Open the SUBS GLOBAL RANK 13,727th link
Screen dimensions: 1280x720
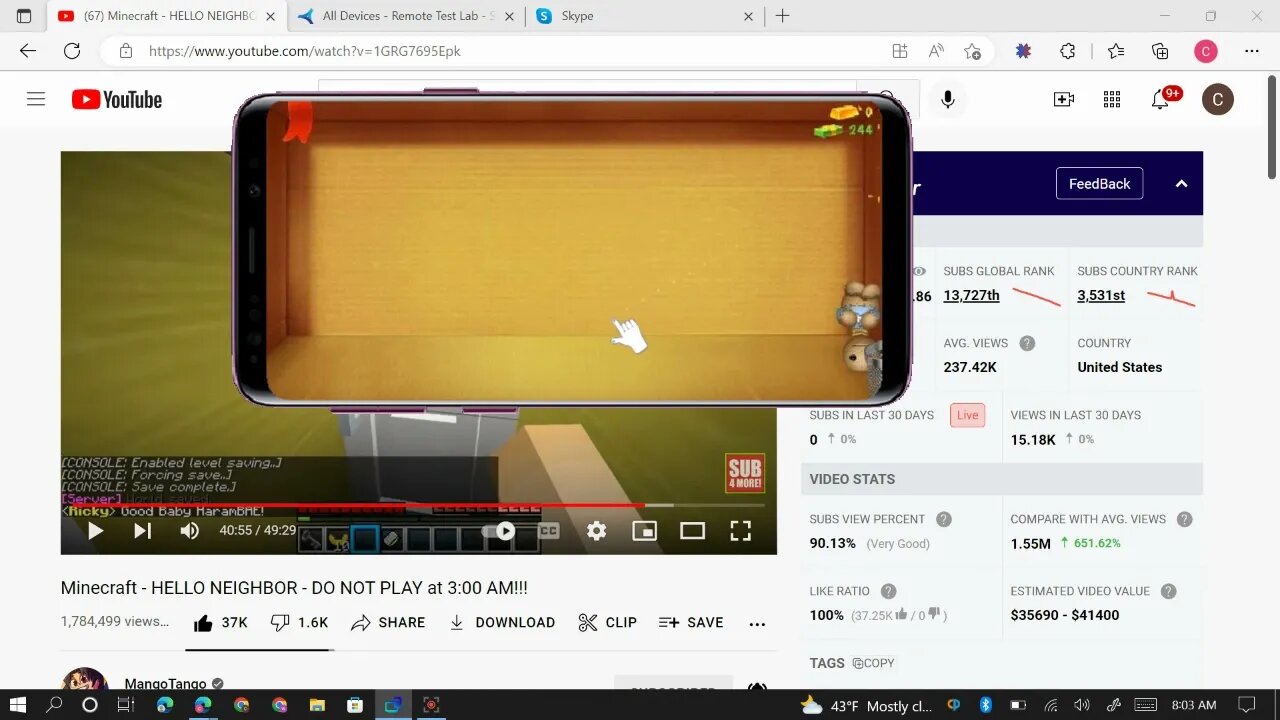click(971, 295)
